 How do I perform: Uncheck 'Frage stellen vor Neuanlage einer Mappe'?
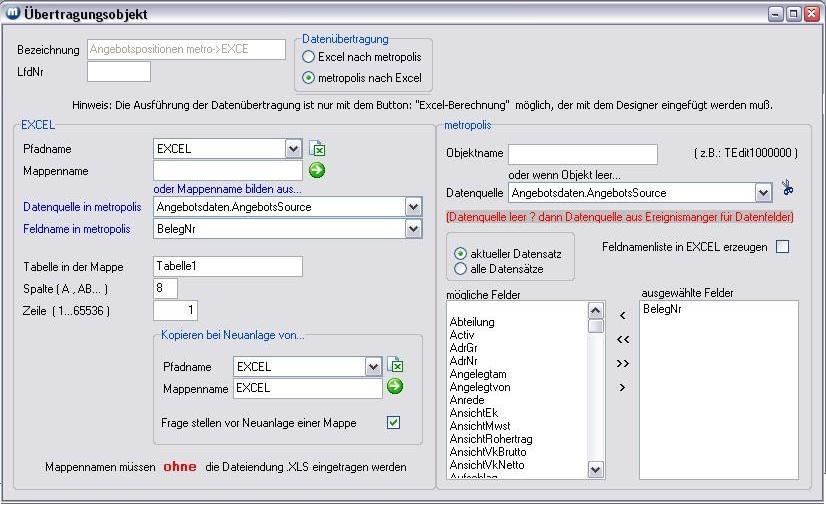coord(393,423)
